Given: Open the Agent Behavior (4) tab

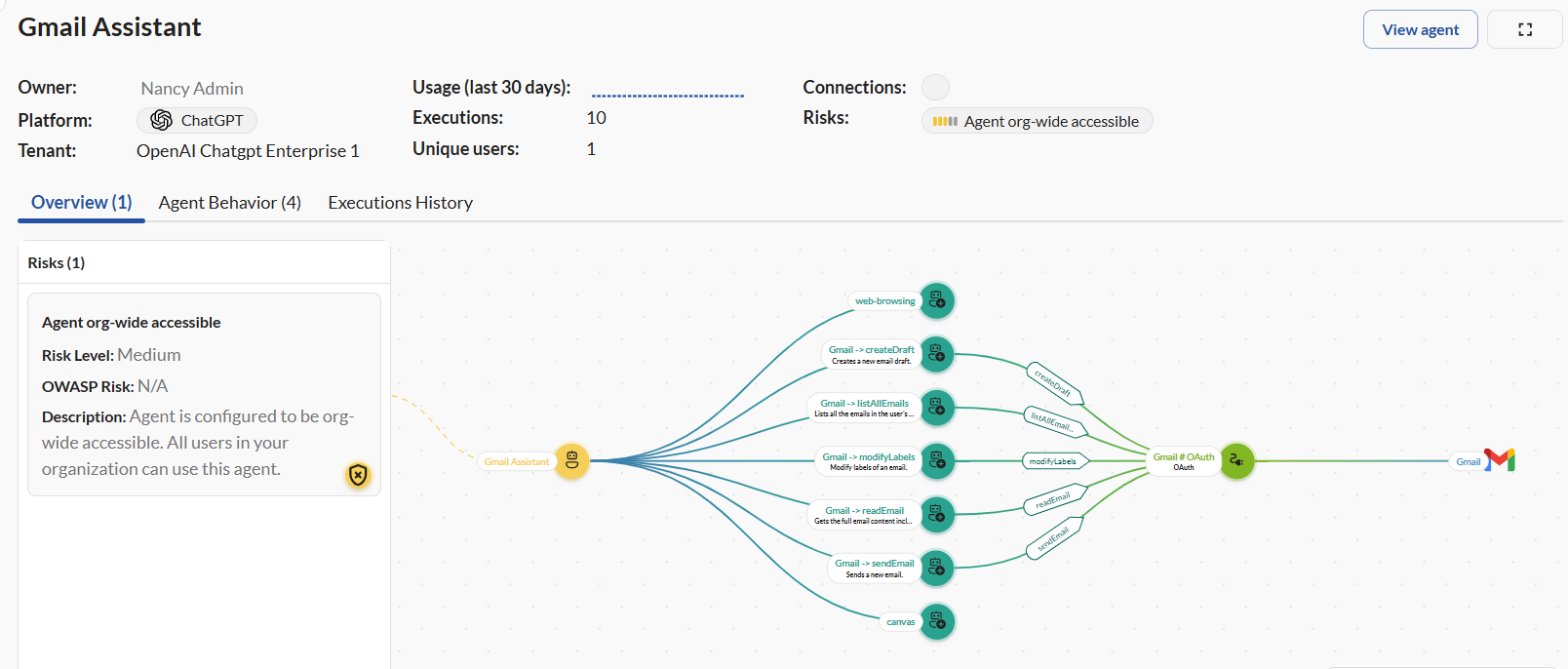Looking at the screenshot, I should coord(229,203).
